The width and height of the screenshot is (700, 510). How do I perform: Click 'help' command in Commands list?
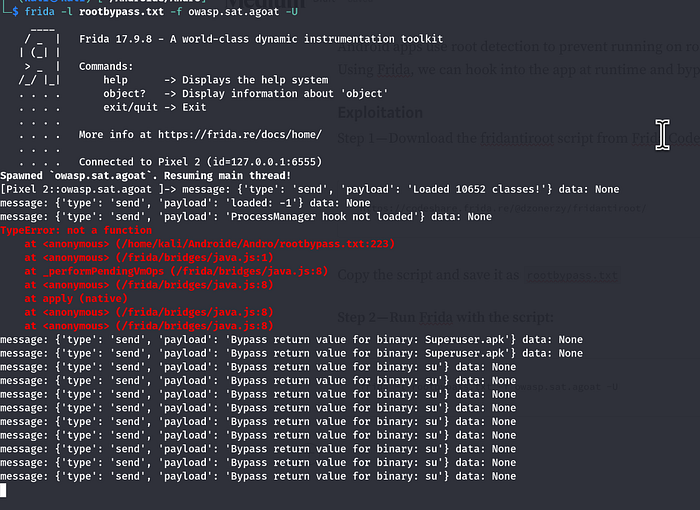coord(115,80)
